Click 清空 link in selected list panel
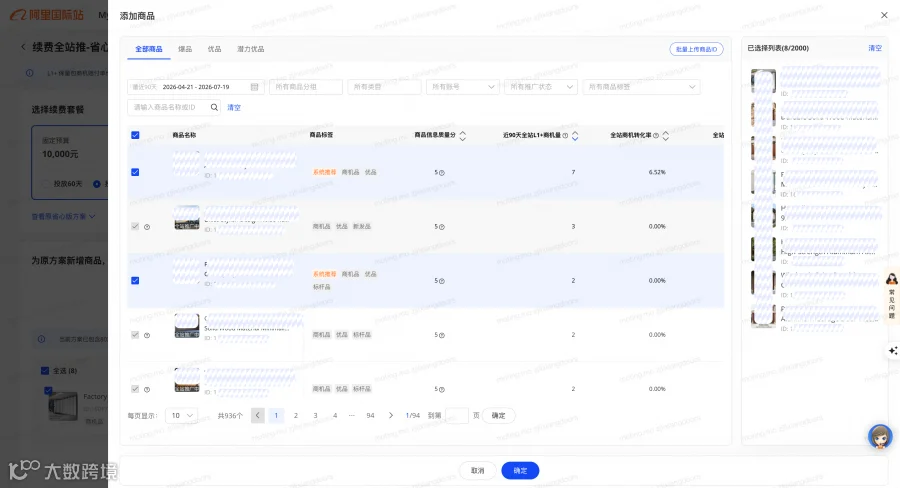The width and height of the screenshot is (900, 488). [875, 48]
